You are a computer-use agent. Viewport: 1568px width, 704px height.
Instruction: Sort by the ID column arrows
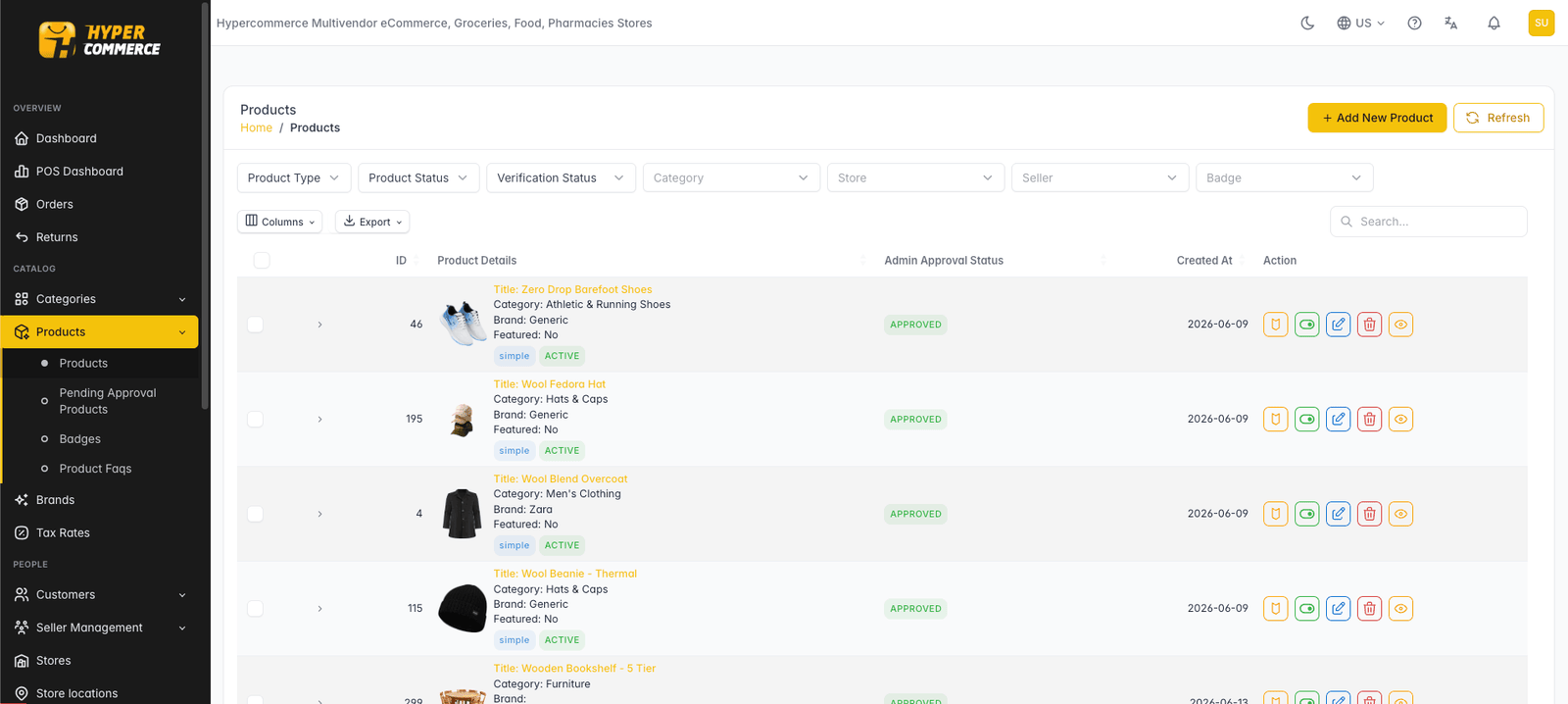click(x=416, y=260)
